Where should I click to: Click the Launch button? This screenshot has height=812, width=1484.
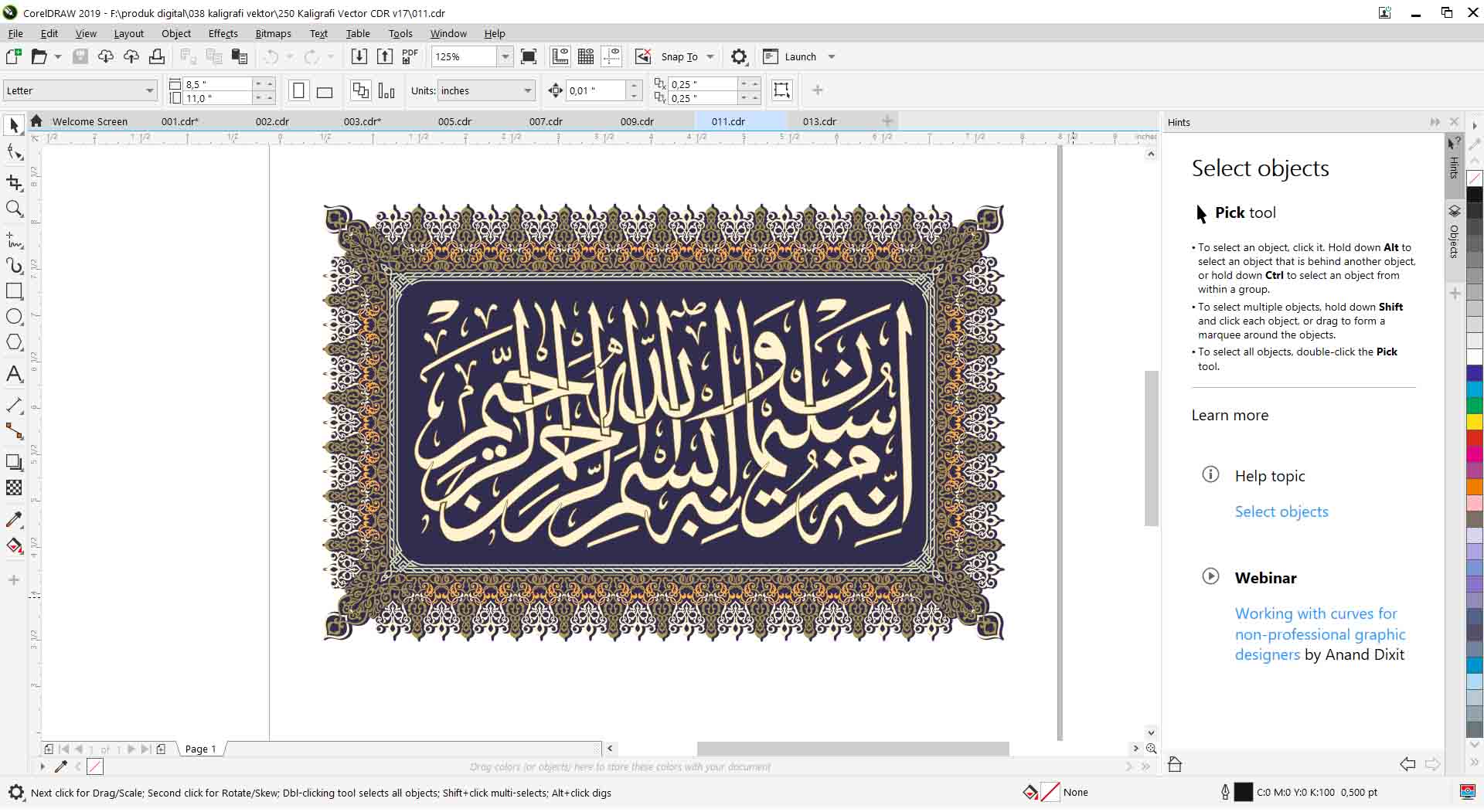[800, 56]
